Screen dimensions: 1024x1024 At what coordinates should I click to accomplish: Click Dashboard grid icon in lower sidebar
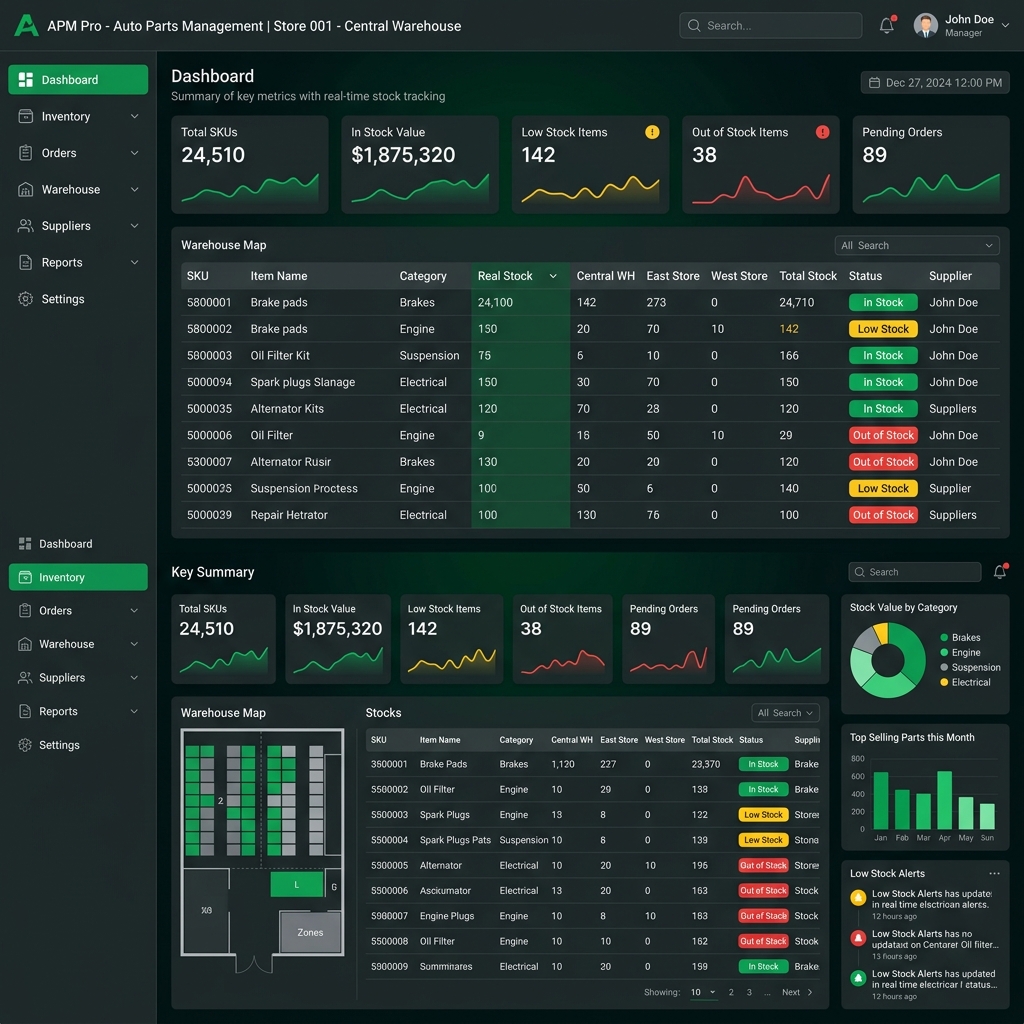(x=25, y=543)
